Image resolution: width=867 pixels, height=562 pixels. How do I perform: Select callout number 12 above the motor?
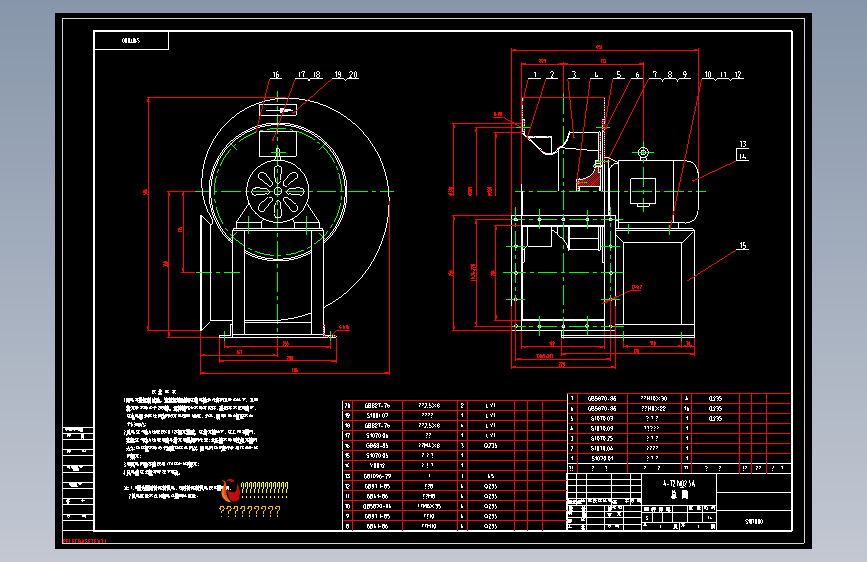click(738, 74)
